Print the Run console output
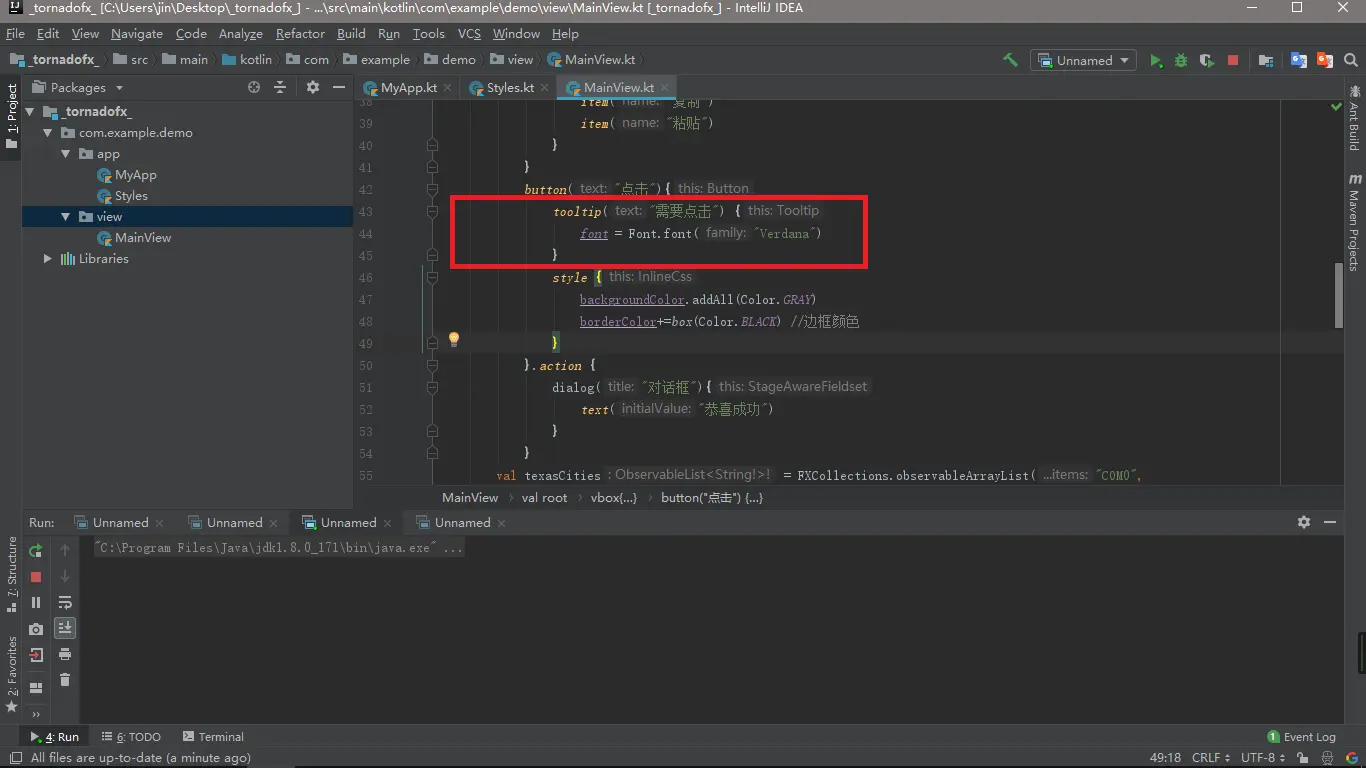1366x768 pixels. [x=65, y=654]
